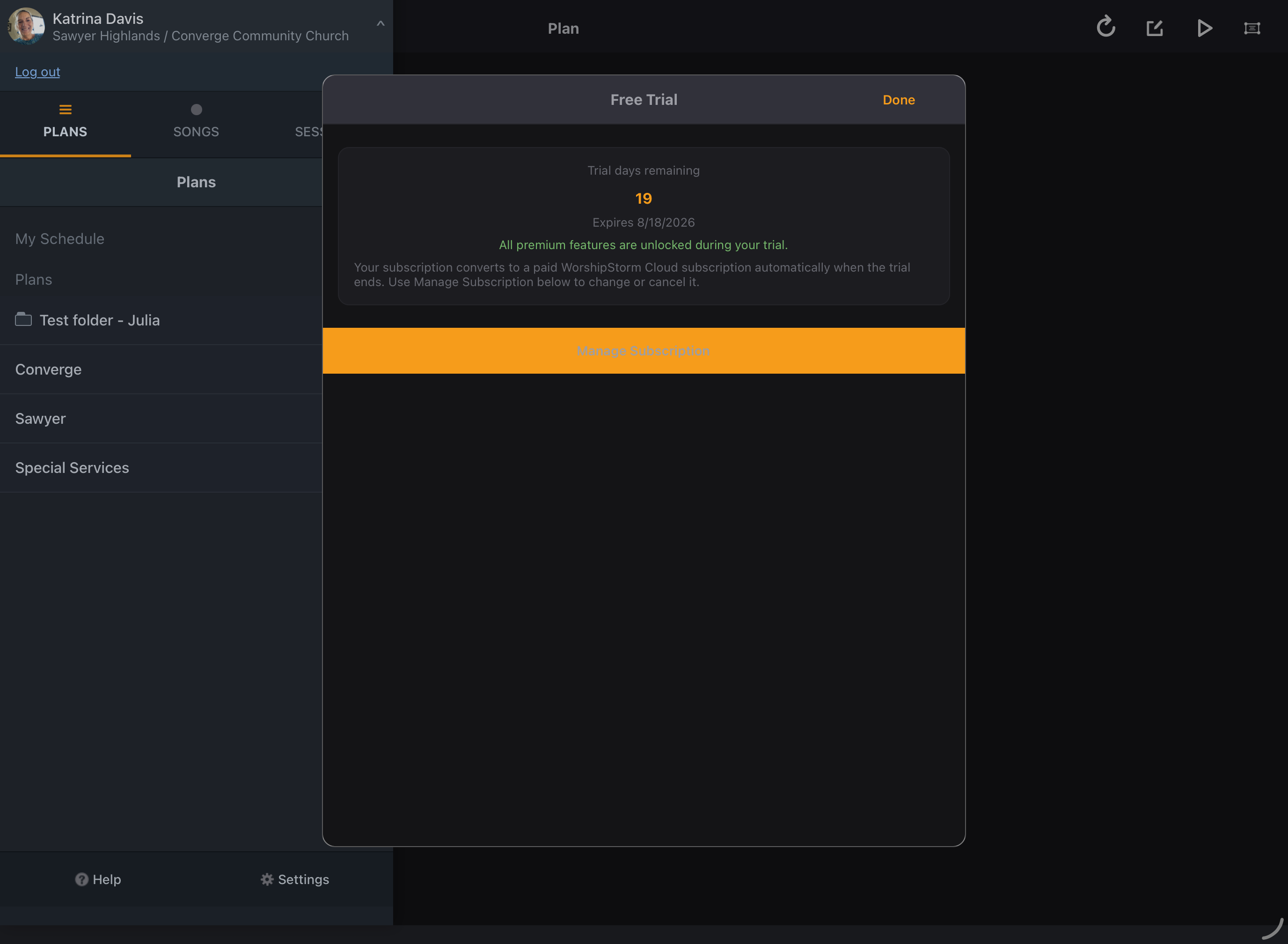Open the Test folder - Julia folder

[161, 320]
